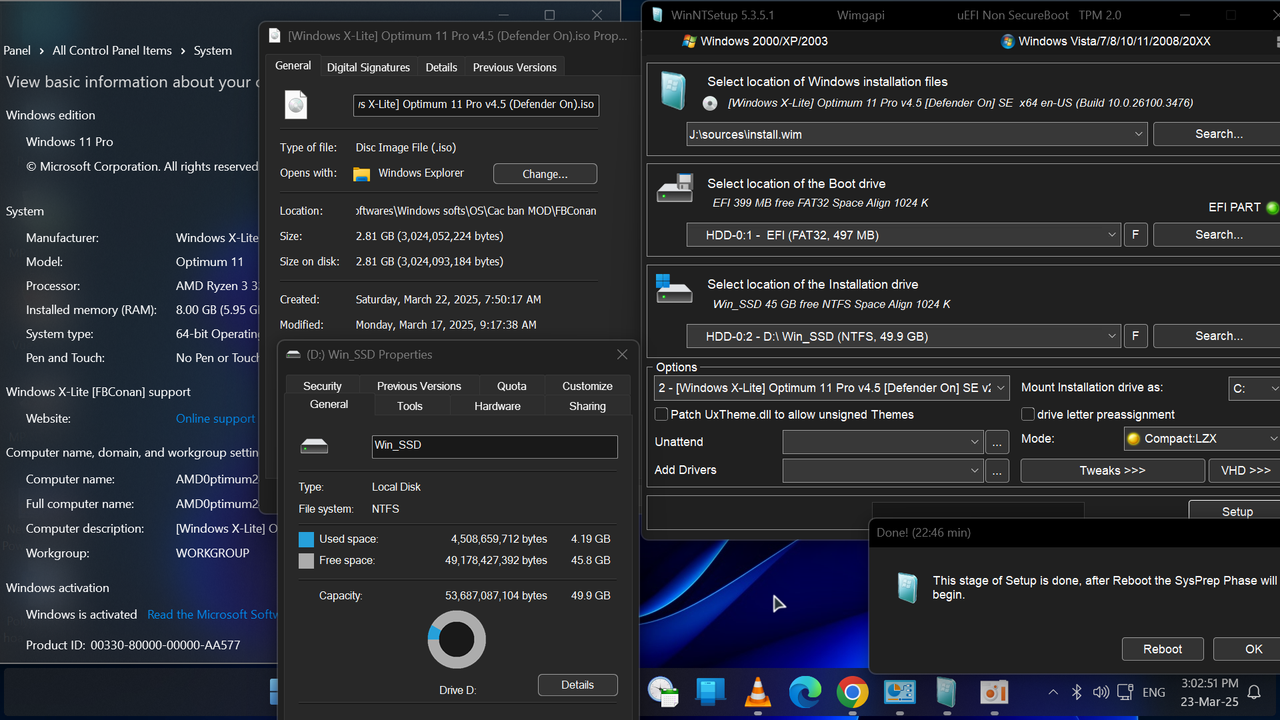Screen dimensions: 1280x720
Task: Click the install.wim path input field
Action: coord(900,133)
